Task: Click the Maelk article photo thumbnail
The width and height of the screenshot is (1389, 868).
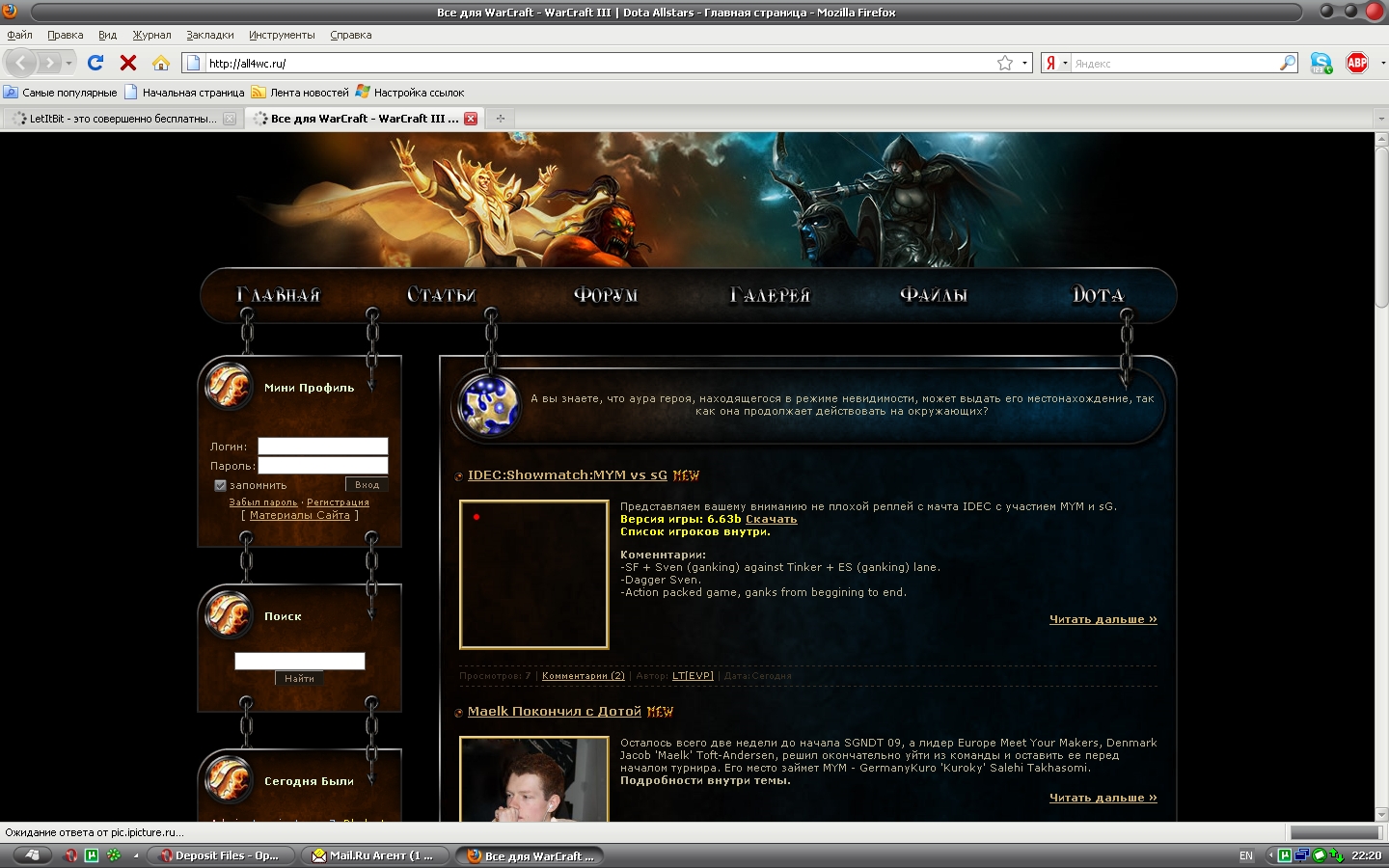Action: pyautogui.click(x=533, y=779)
